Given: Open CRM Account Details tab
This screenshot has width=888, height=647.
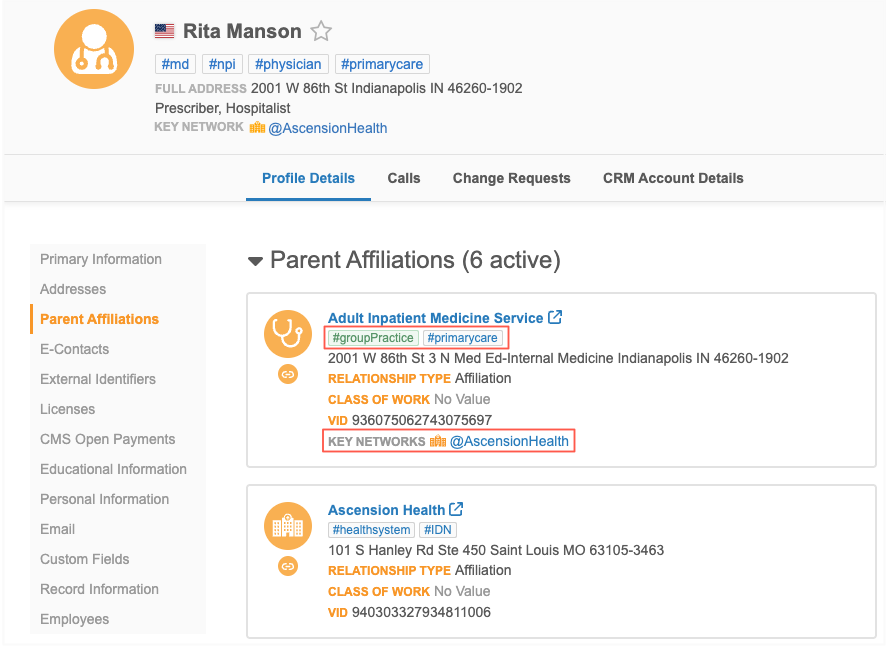Looking at the screenshot, I should [x=673, y=178].
